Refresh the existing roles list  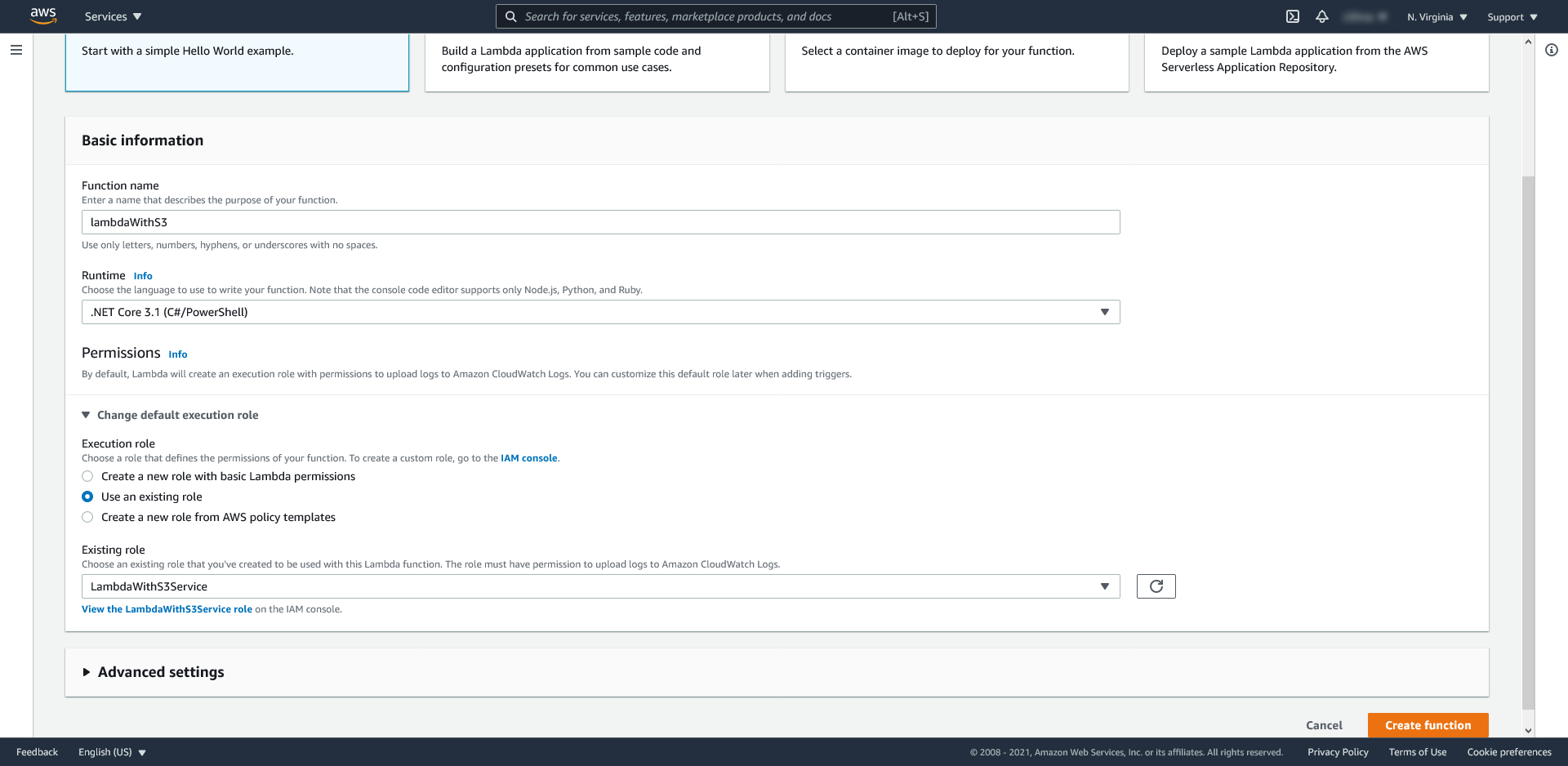click(1156, 586)
